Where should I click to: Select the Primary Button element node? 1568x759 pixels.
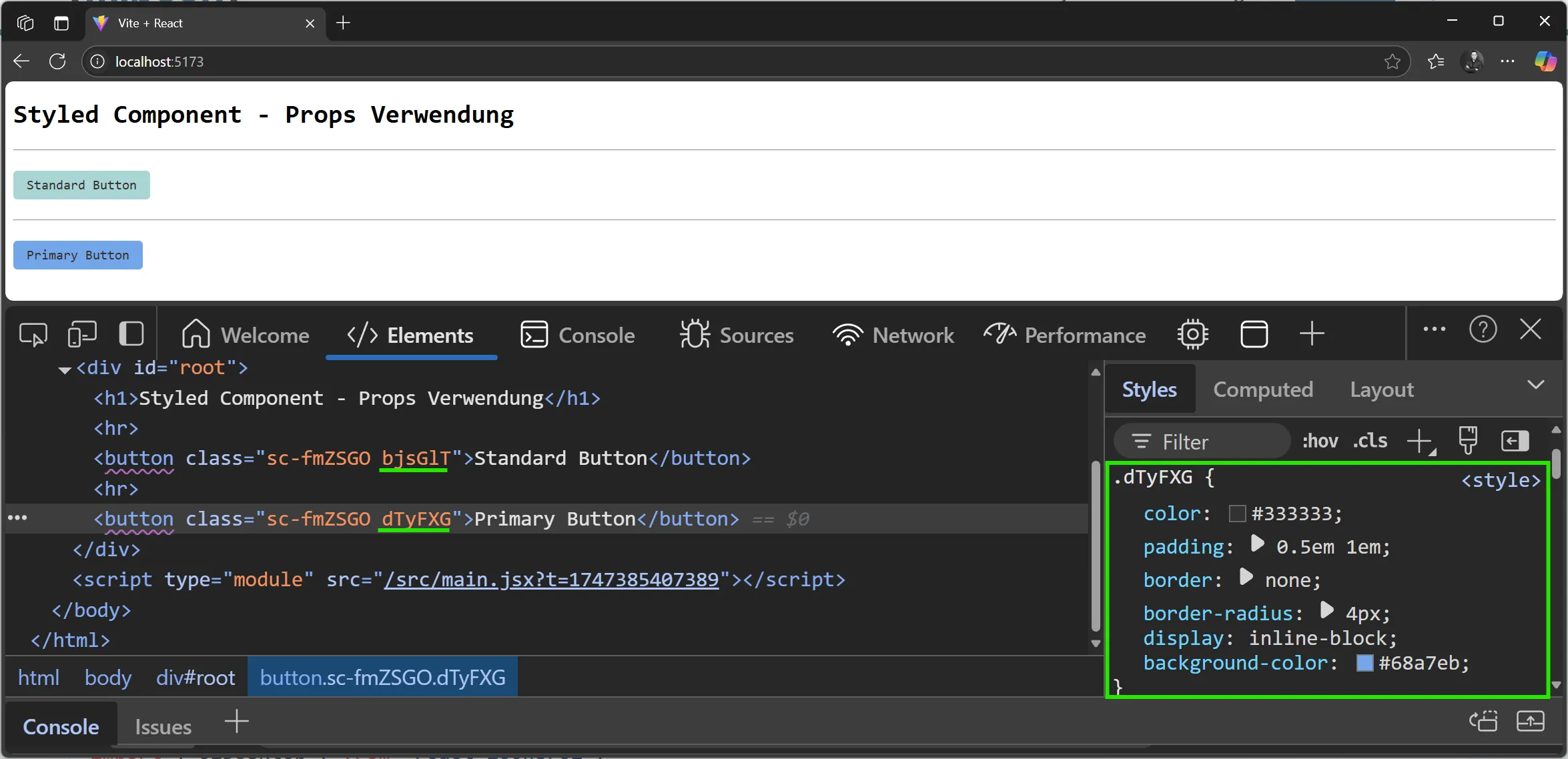[x=416, y=519]
